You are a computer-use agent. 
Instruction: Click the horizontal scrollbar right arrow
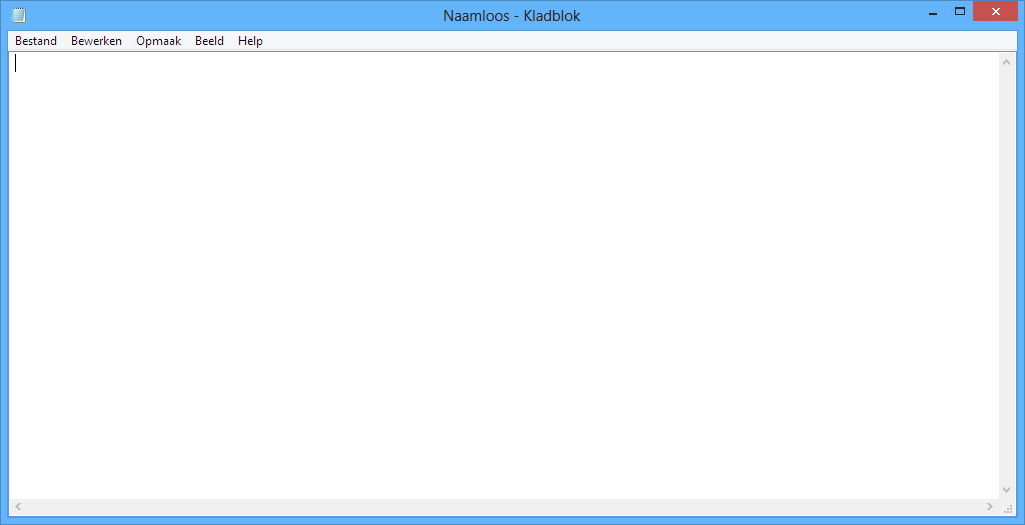click(990, 507)
